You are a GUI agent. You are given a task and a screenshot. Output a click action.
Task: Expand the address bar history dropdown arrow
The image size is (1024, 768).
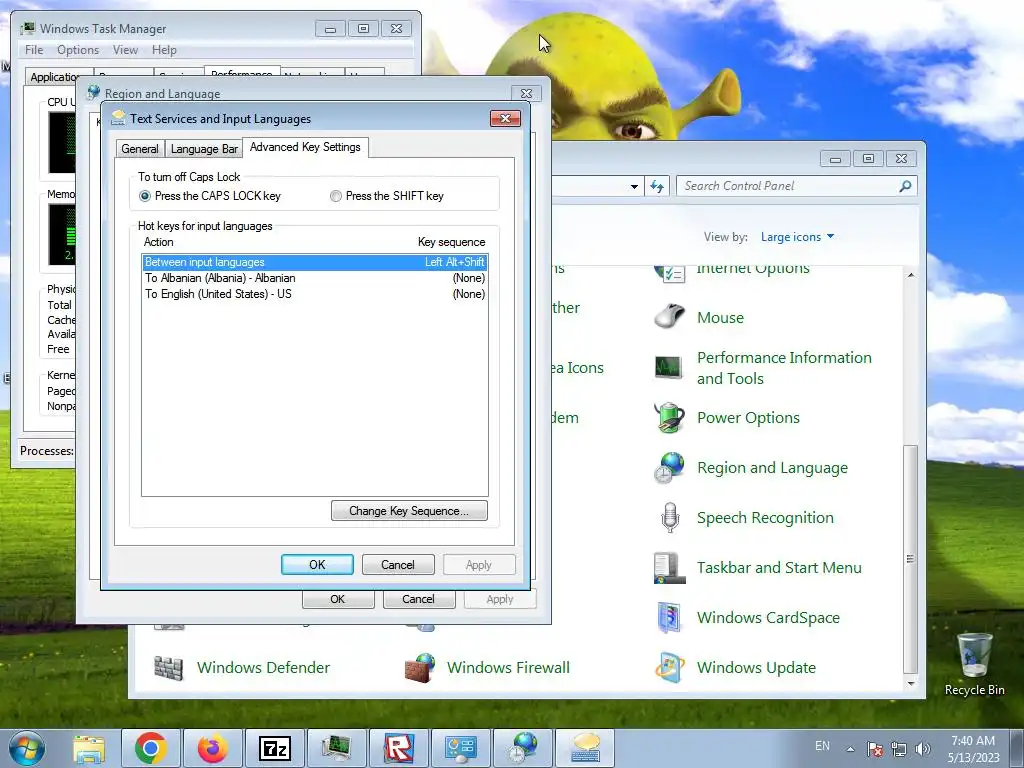pos(633,187)
